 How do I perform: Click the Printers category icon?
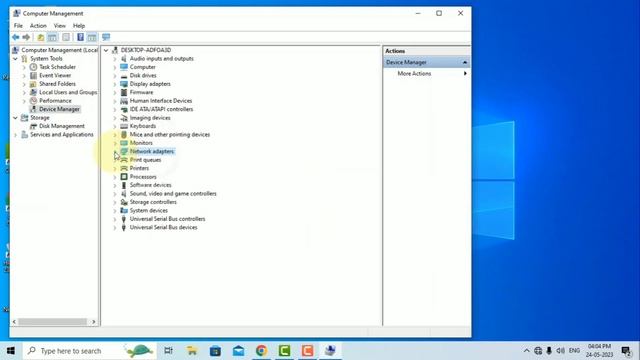click(124, 168)
